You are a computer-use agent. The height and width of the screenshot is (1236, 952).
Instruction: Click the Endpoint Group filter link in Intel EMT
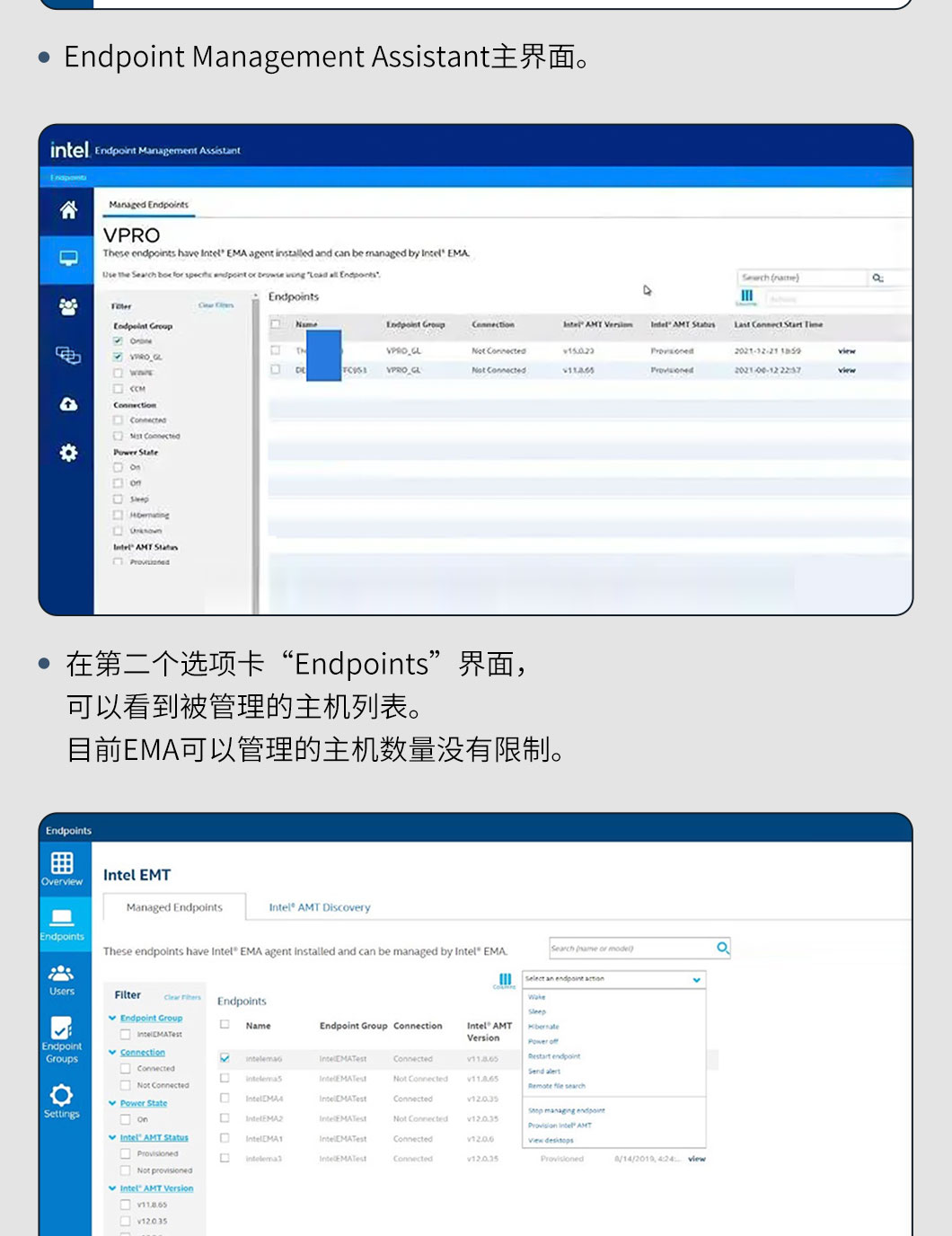tap(152, 1019)
